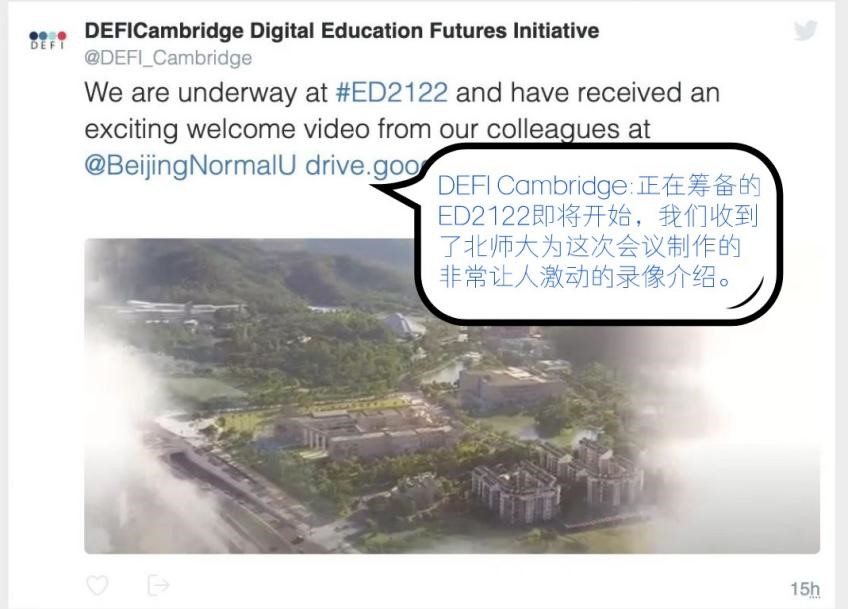This screenshot has width=848, height=609.
Task: Click the speech bubble's pointed tail
Action: pyautogui.click(x=395, y=193)
